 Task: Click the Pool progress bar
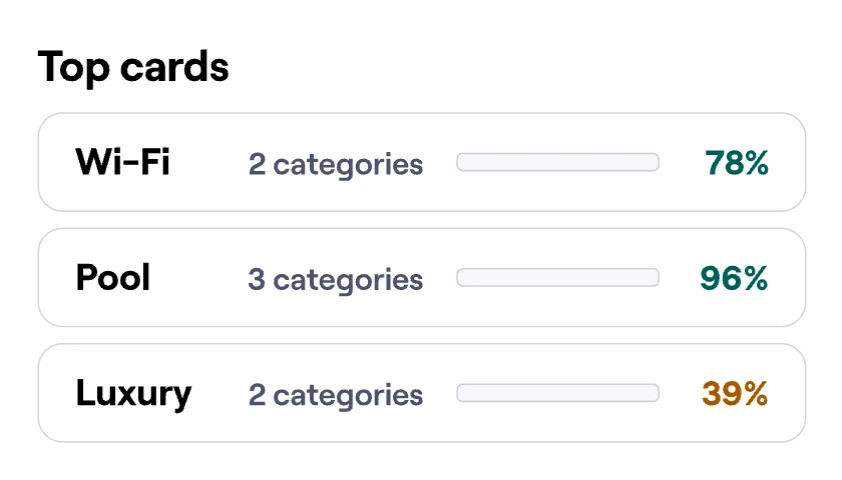click(557, 278)
